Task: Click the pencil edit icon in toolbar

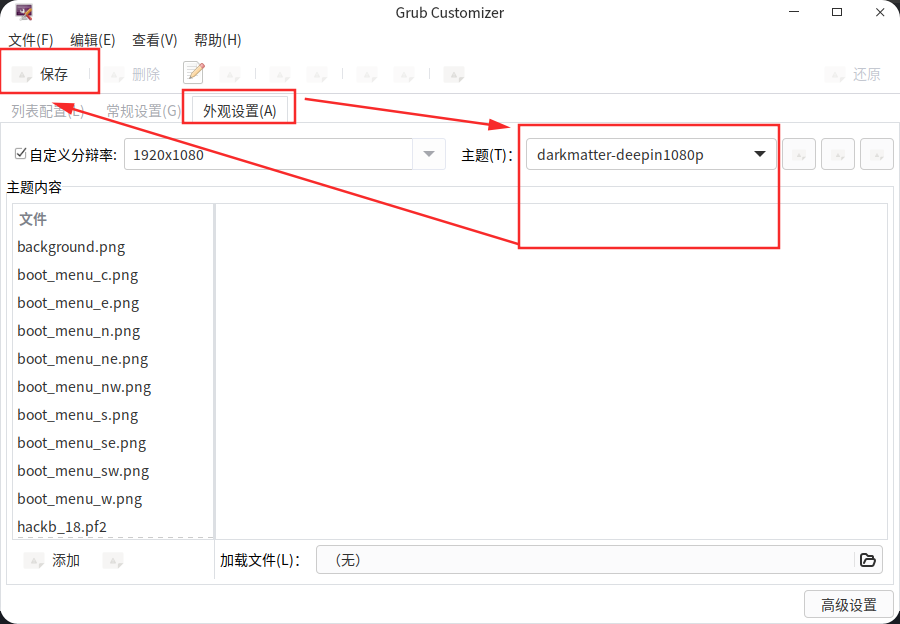Action: click(x=194, y=73)
